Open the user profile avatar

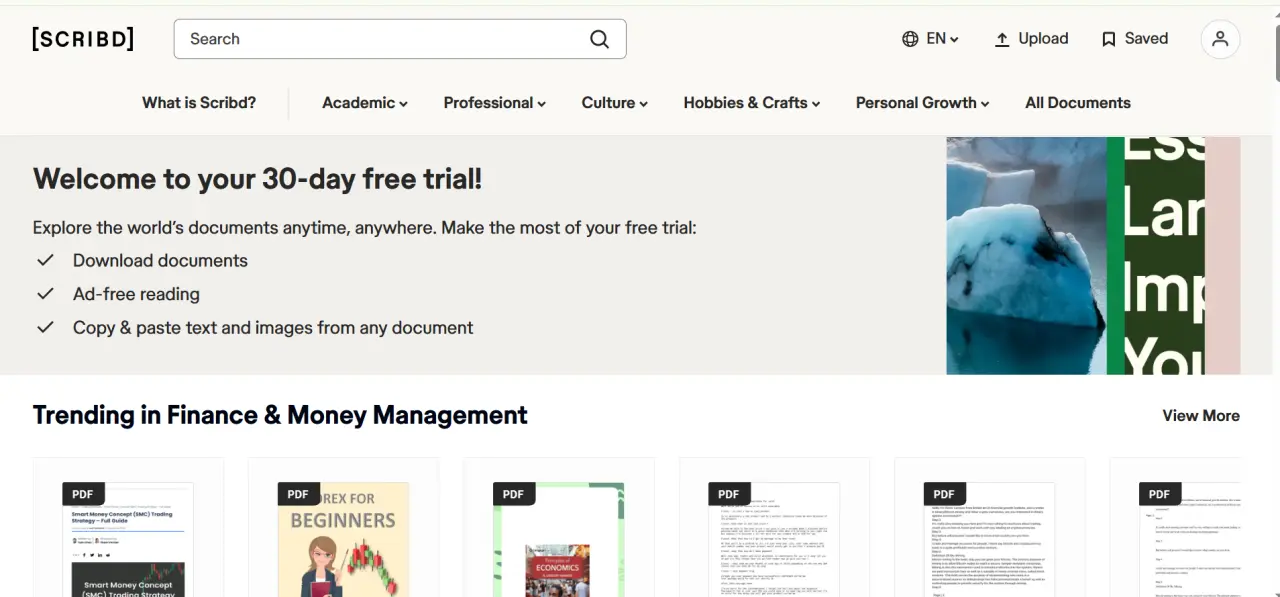(1220, 39)
